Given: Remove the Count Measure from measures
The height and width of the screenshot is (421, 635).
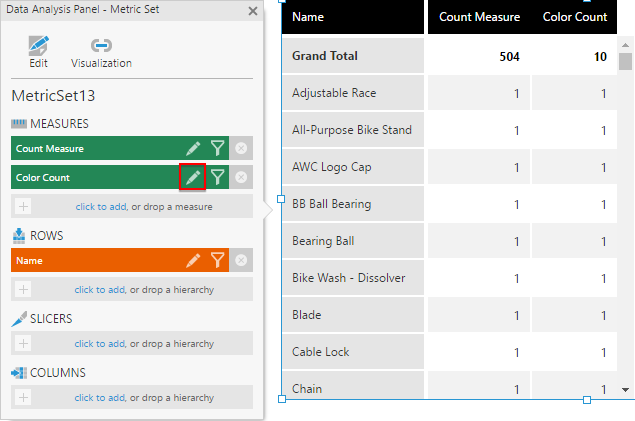Looking at the screenshot, I should (241, 148).
